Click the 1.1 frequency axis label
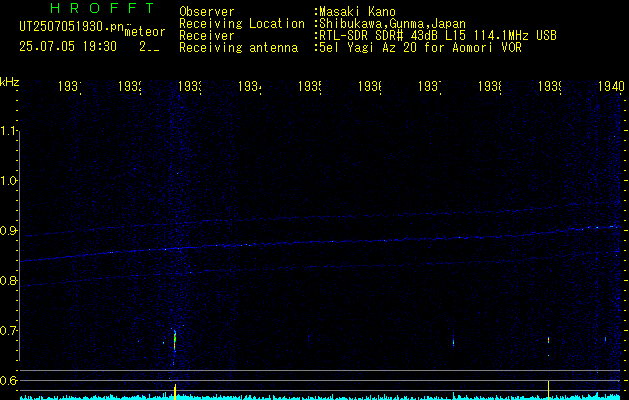The image size is (629, 400). pyautogui.click(x=9, y=131)
